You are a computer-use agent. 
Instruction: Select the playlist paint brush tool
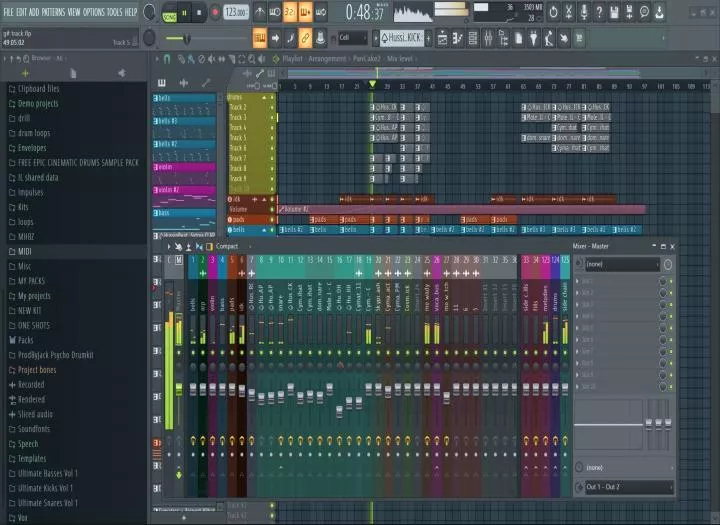pos(191,59)
